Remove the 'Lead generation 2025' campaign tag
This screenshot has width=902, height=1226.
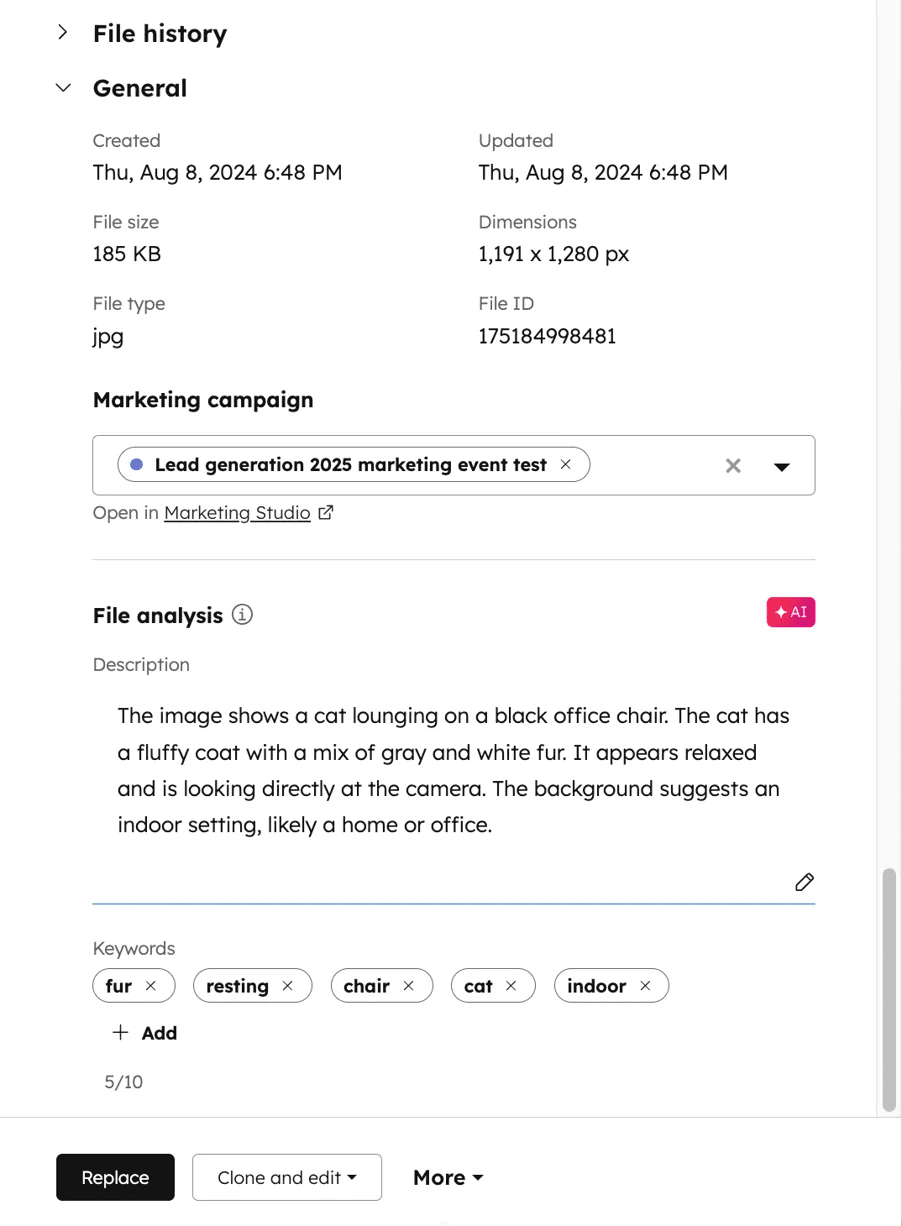[x=565, y=464]
